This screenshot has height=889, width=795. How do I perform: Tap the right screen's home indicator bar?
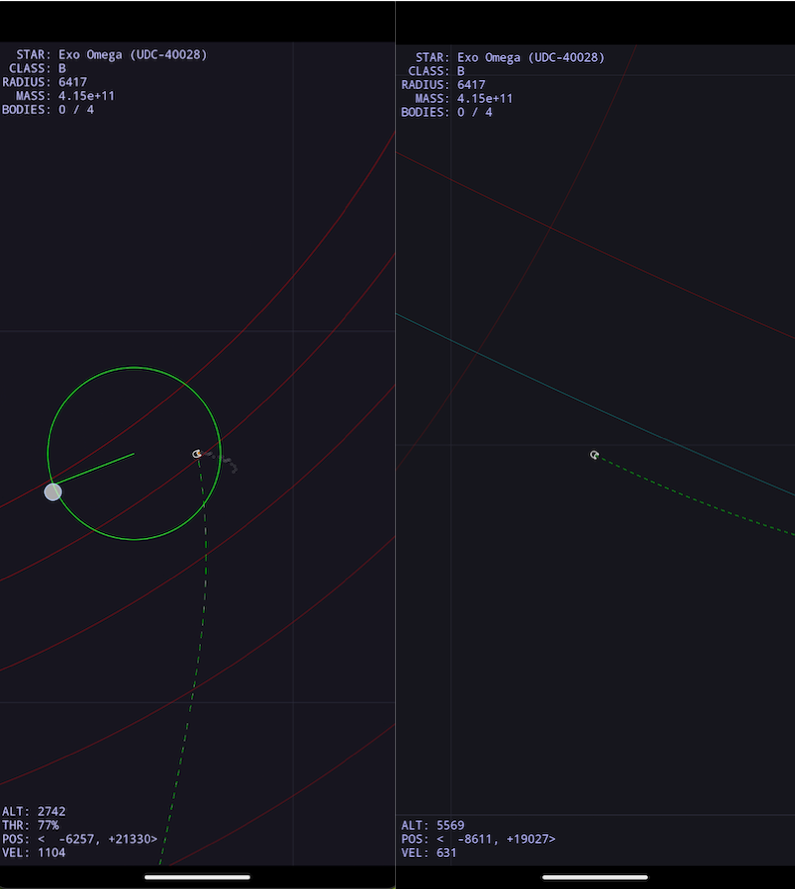tap(595, 877)
